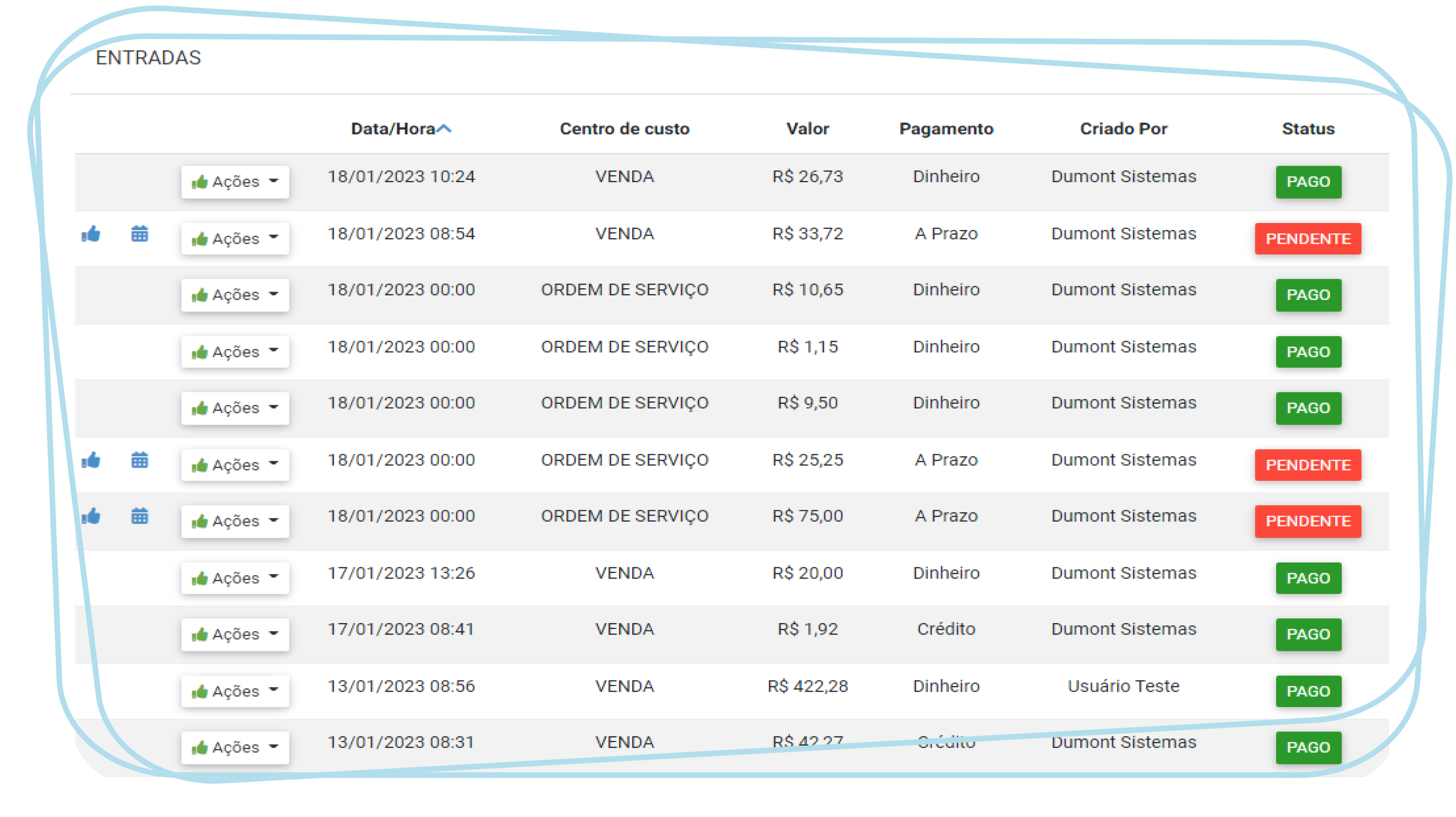
Task: Click ORDEM DE SERVIÇO for R$ 1,15 row
Action: click(x=625, y=347)
